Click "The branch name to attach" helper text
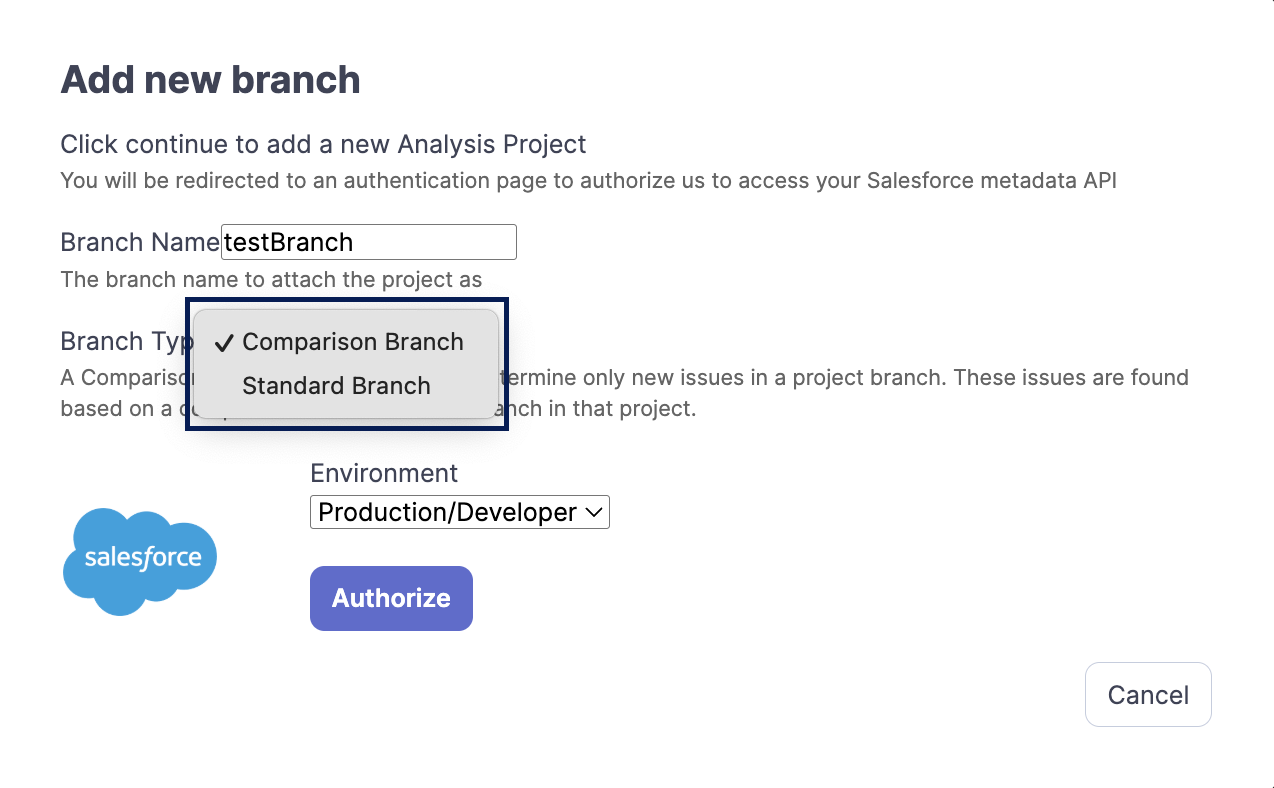This screenshot has height=788, width=1274. click(x=271, y=279)
